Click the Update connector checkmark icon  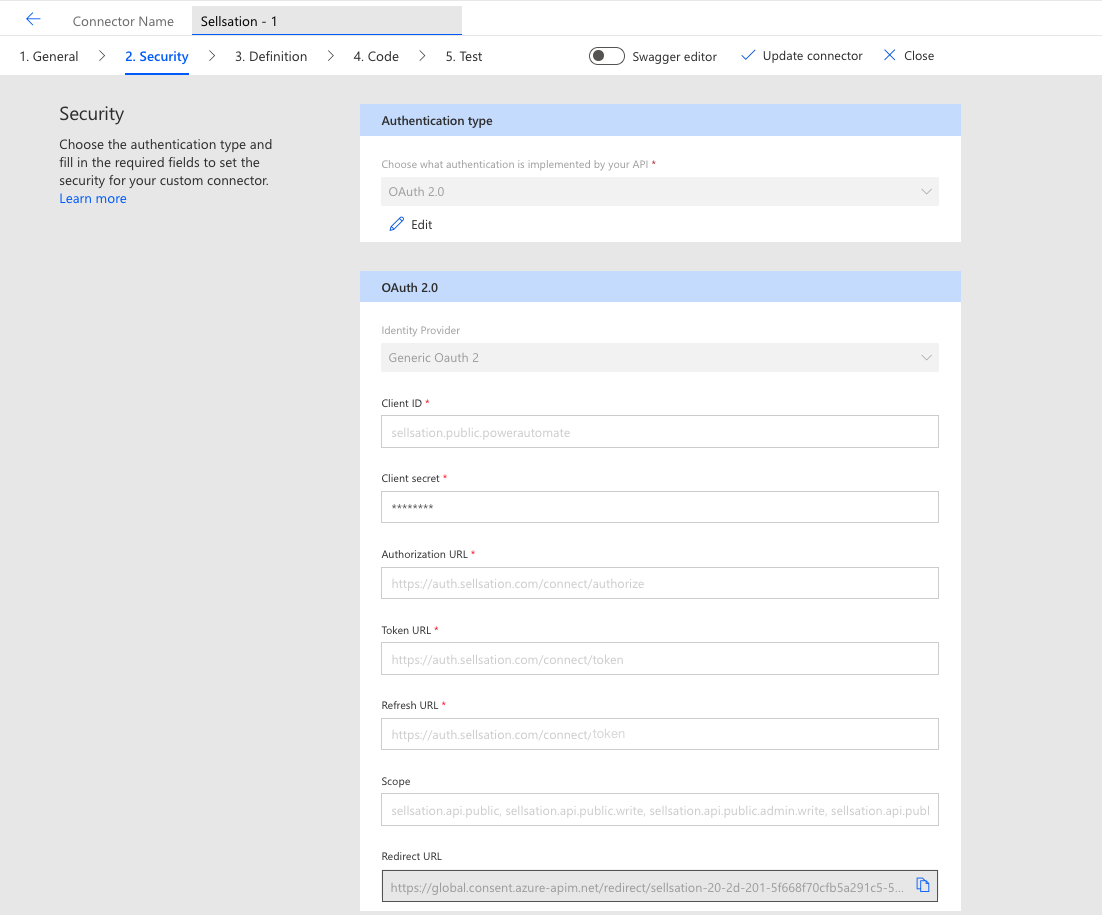(x=748, y=56)
